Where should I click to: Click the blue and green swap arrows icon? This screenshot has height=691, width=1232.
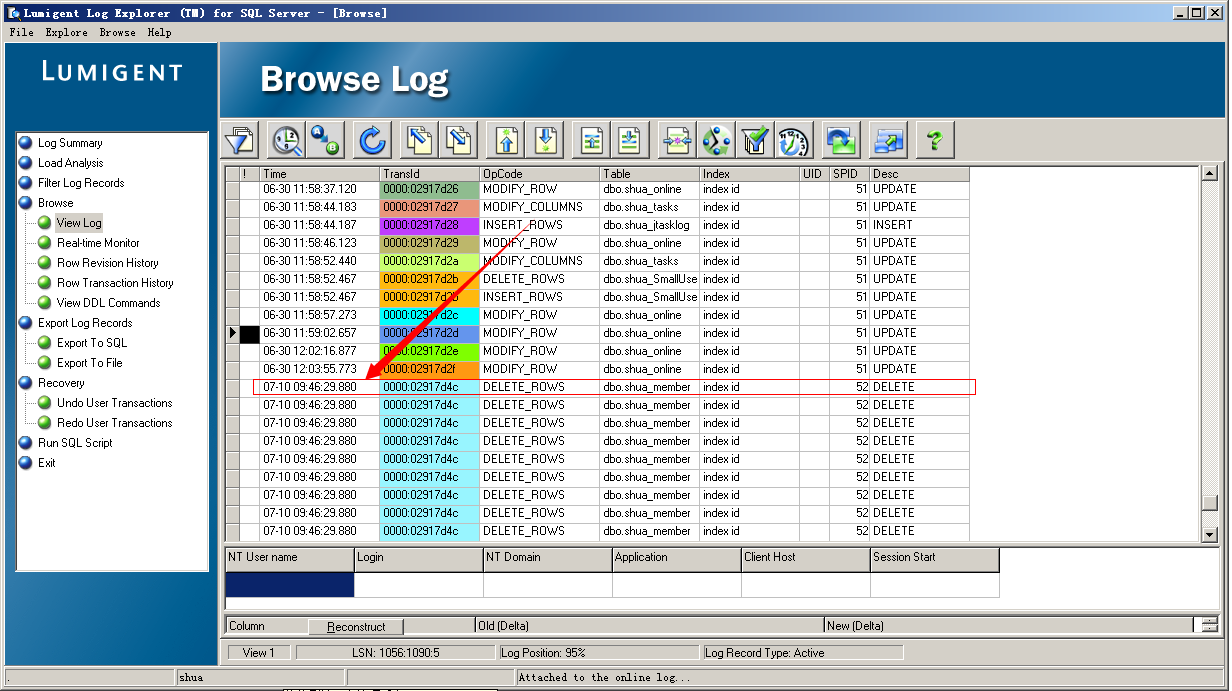(841, 140)
